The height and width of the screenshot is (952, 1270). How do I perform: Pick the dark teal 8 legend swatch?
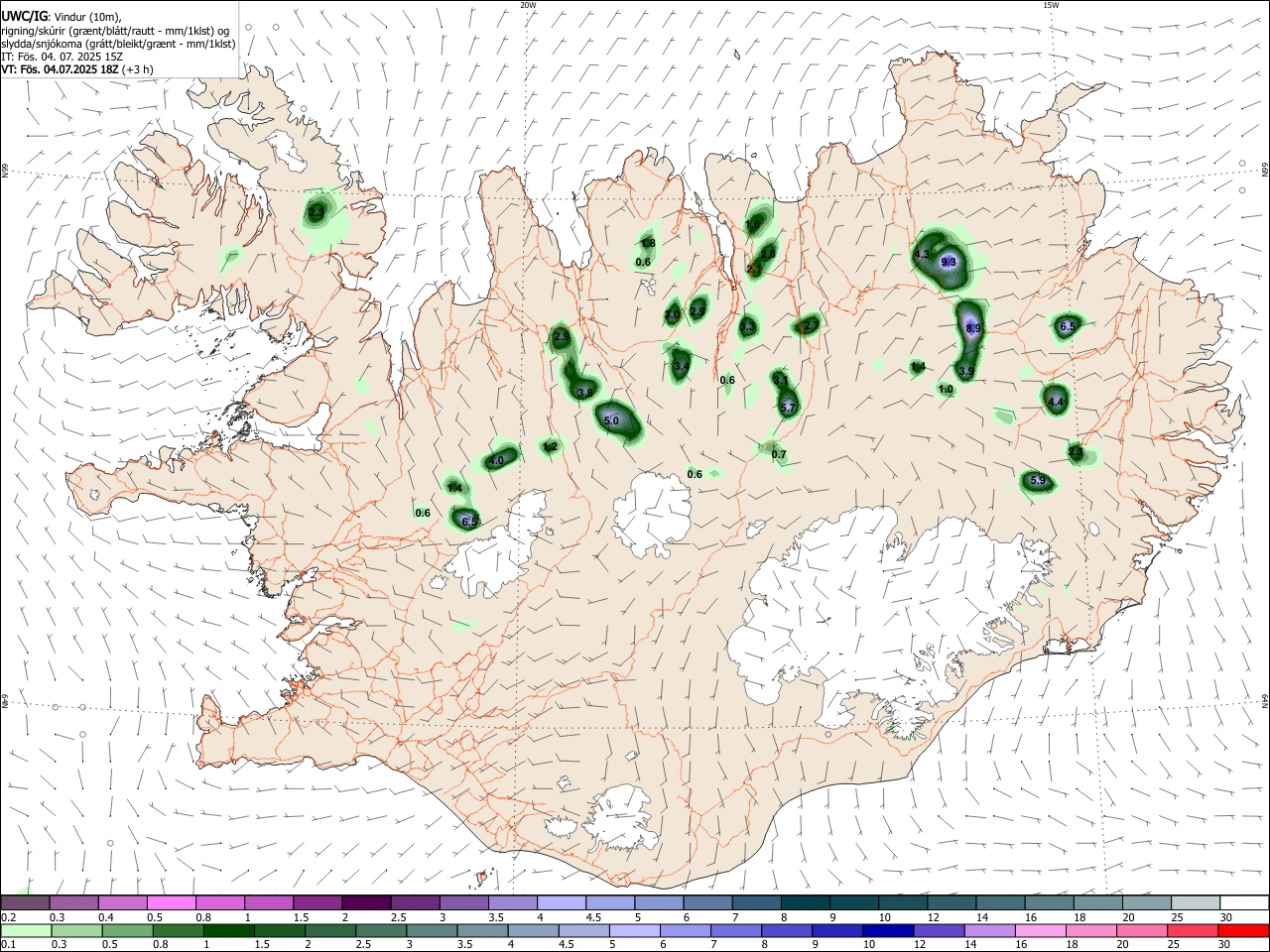pyautogui.click(x=805, y=902)
